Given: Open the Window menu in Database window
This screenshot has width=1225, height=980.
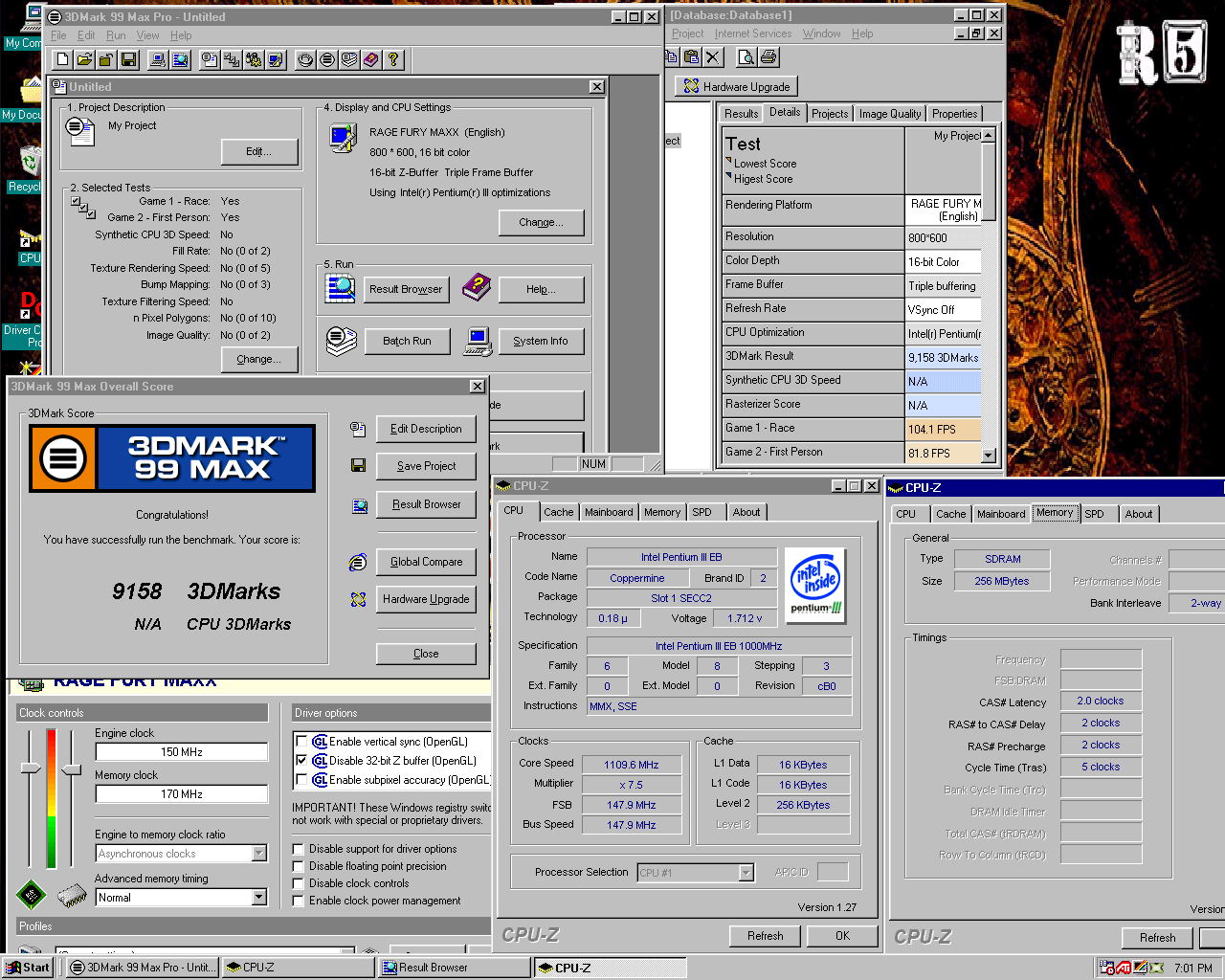Looking at the screenshot, I should 821,33.
